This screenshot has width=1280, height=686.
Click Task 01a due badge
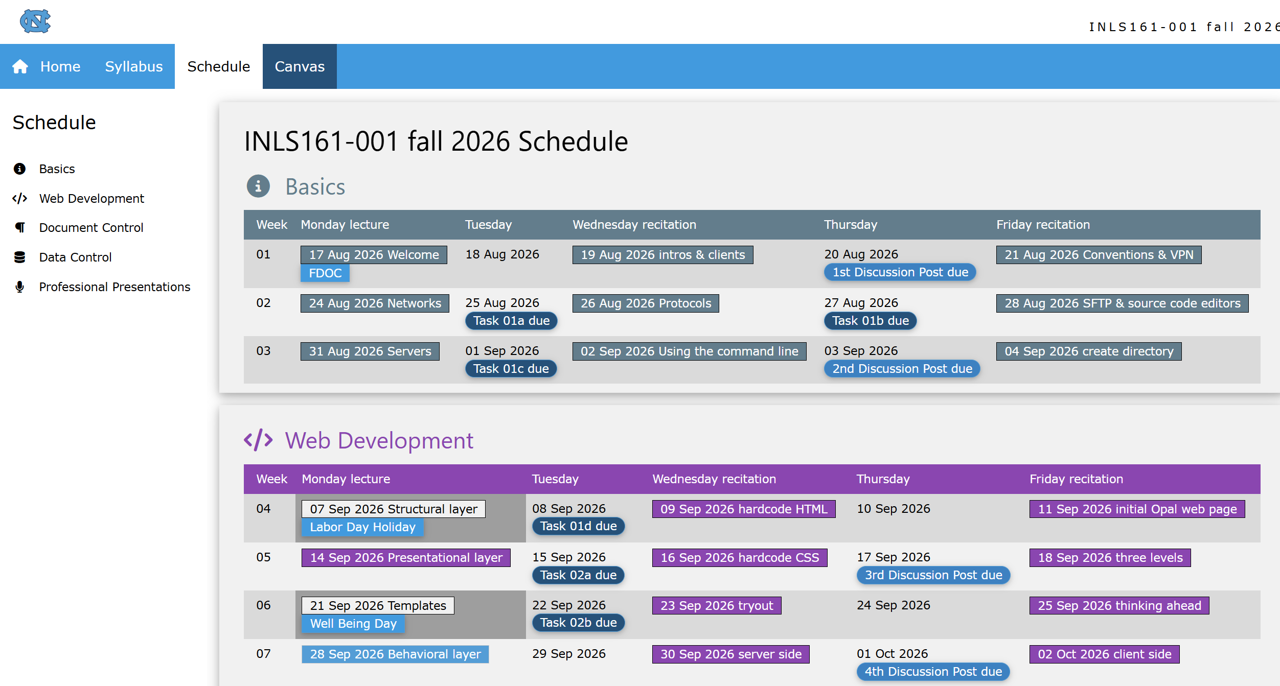[511, 321]
